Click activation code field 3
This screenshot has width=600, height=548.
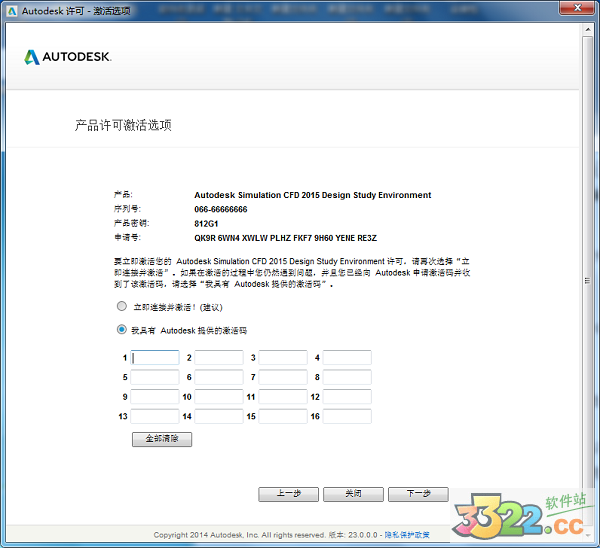[283, 357]
